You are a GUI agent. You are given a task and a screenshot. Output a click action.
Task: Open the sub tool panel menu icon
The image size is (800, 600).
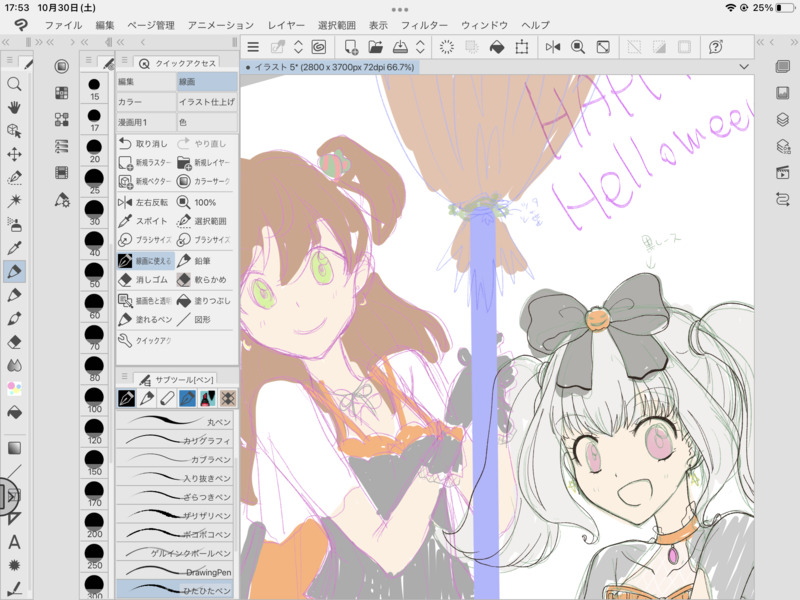[124, 377]
